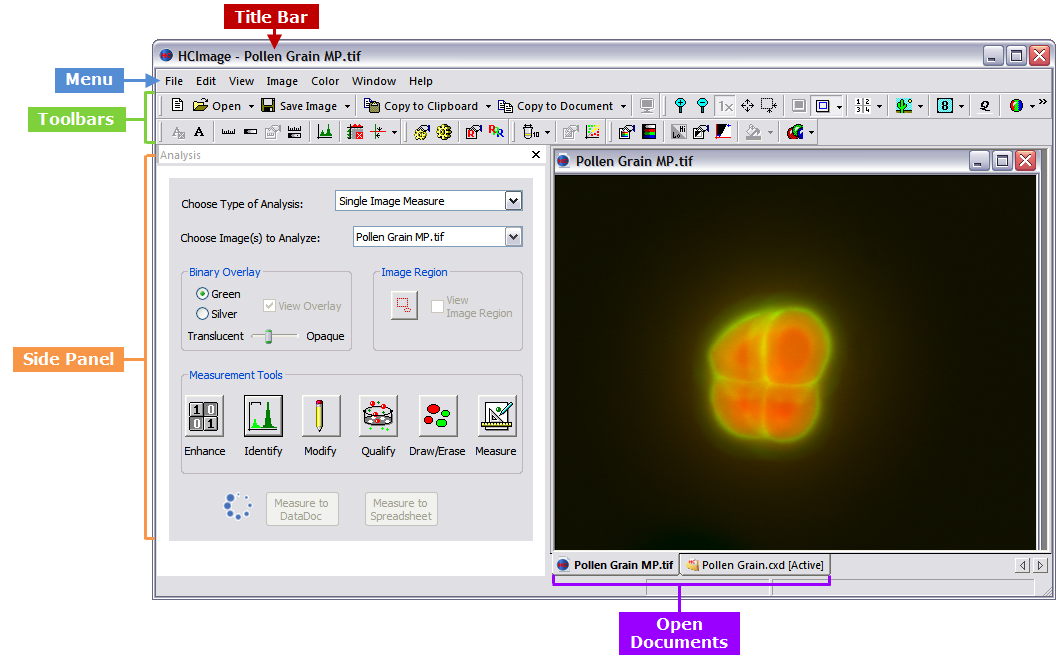Image resolution: width=1059 pixels, height=662 pixels.
Task: Close the Analysis side panel
Action: pos(536,155)
